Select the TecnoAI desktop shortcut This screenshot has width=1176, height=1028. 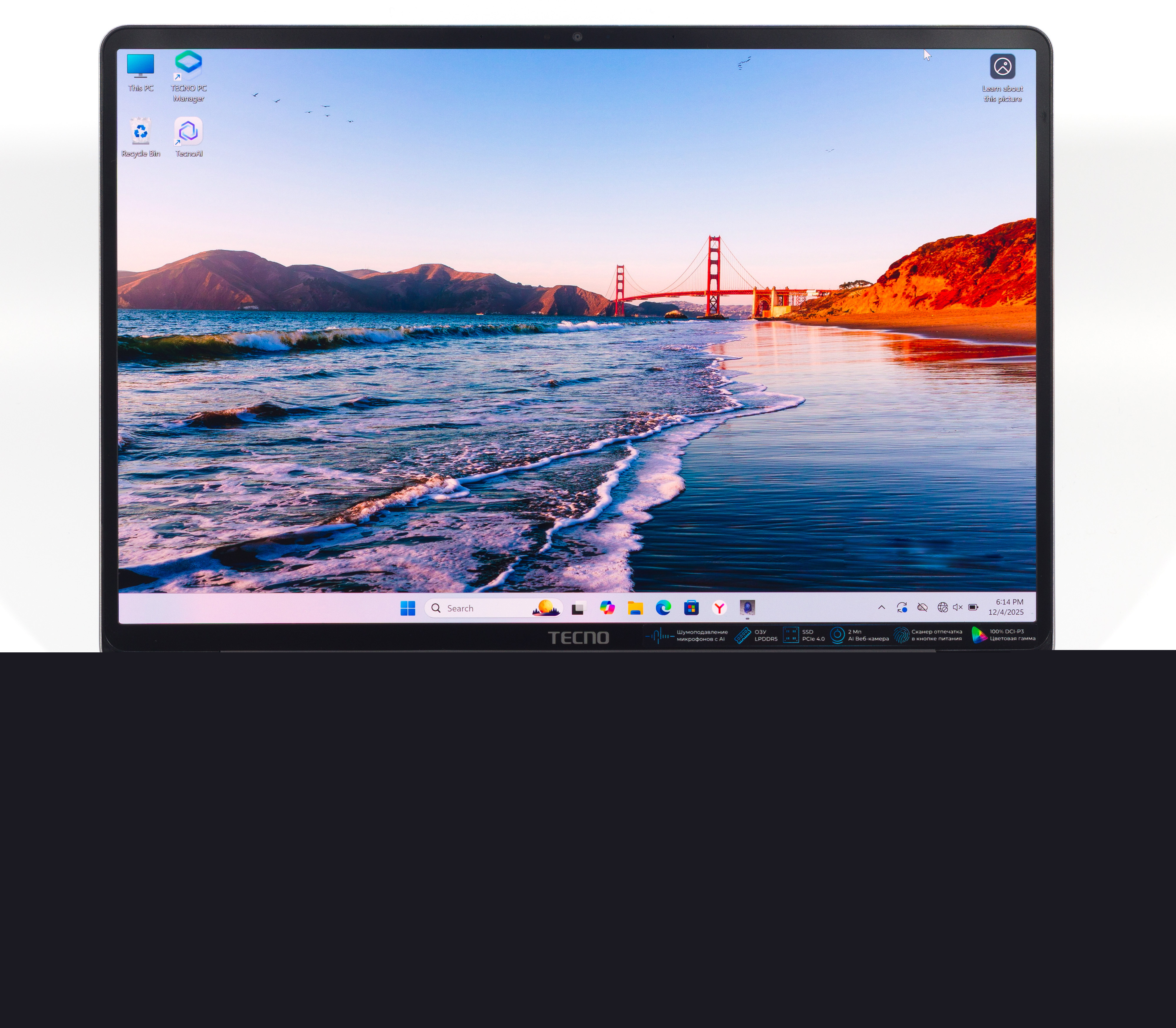coord(189,137)
